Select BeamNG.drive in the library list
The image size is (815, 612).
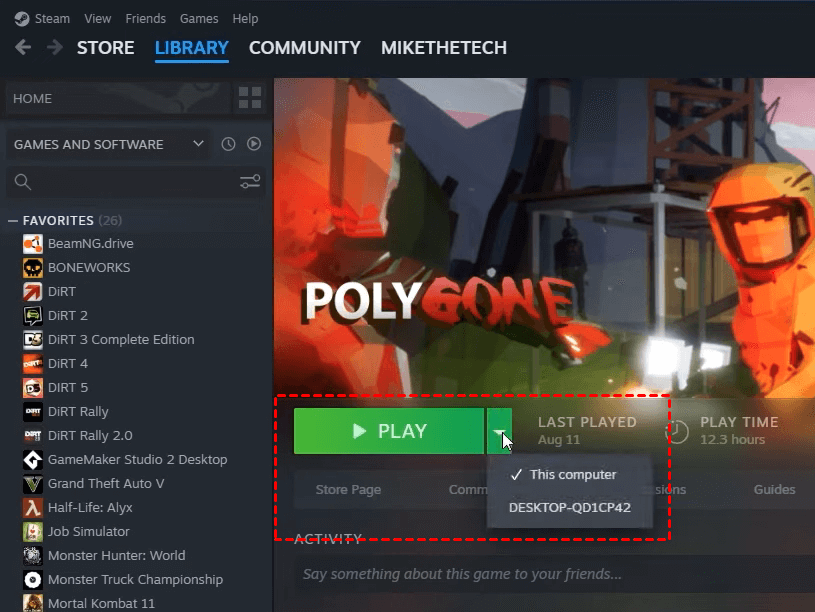90,243
